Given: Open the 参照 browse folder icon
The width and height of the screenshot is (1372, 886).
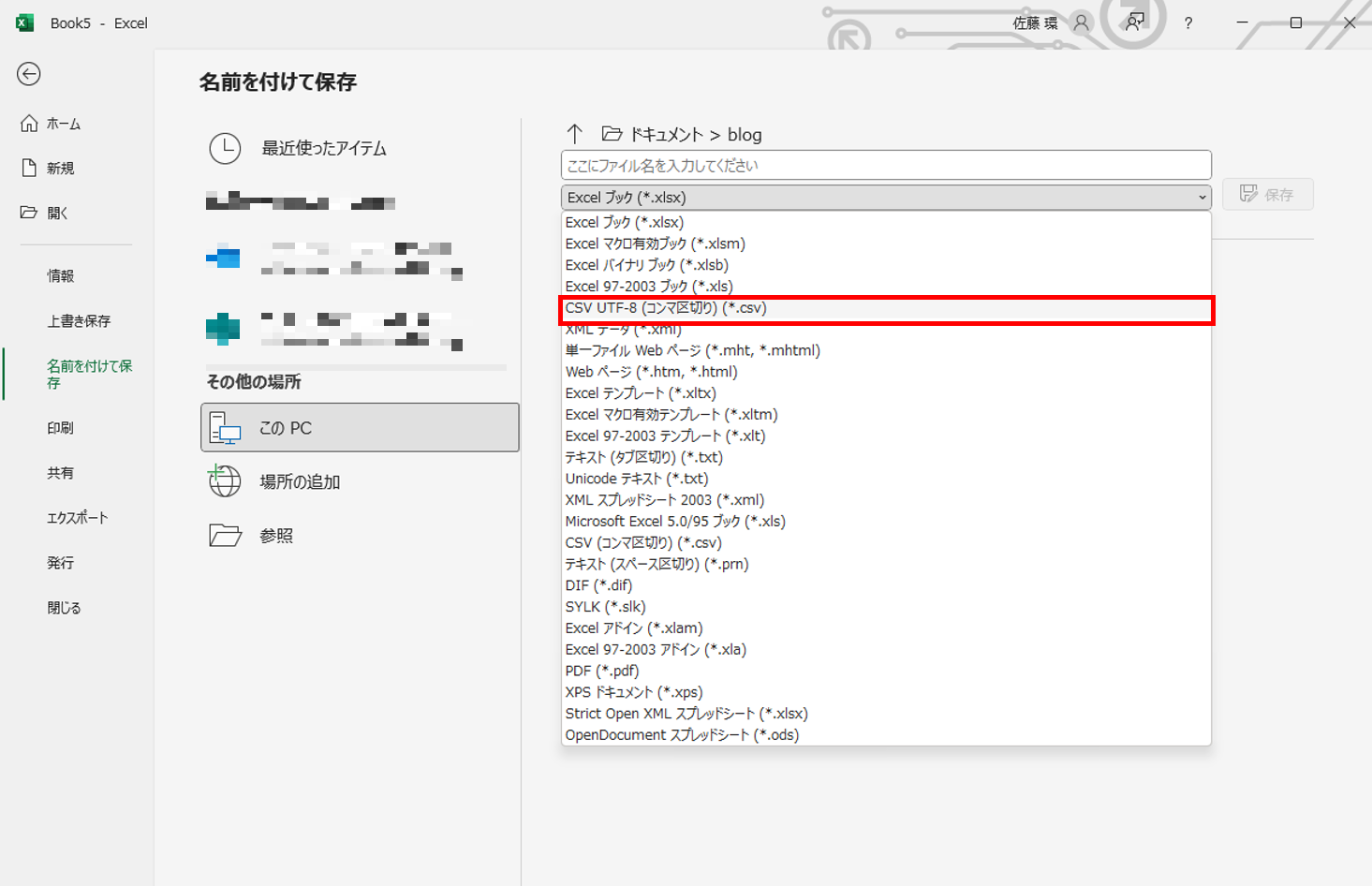Looking at the screenshot, I should (x=225, y=535).
